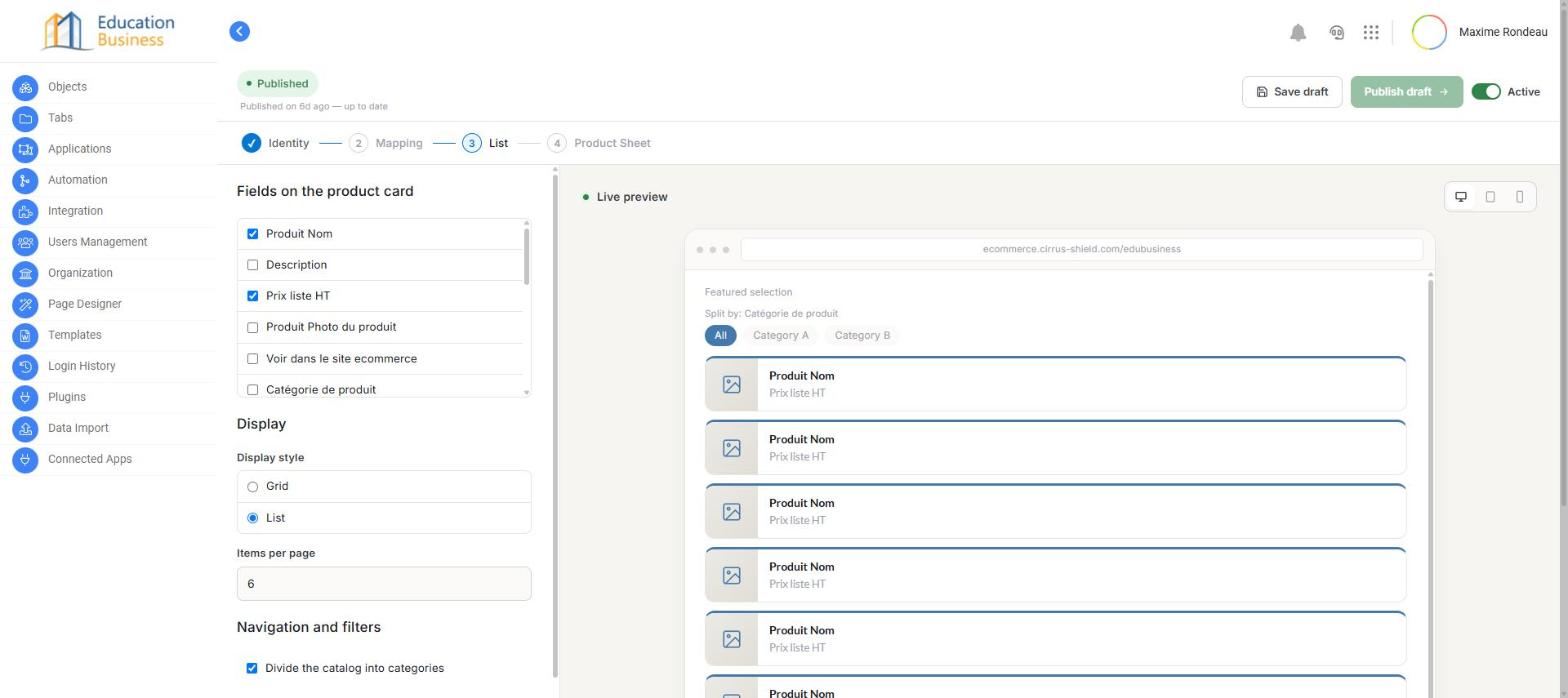Go to the Mapping step
The image size is (1568, 698).
[386, 143]
